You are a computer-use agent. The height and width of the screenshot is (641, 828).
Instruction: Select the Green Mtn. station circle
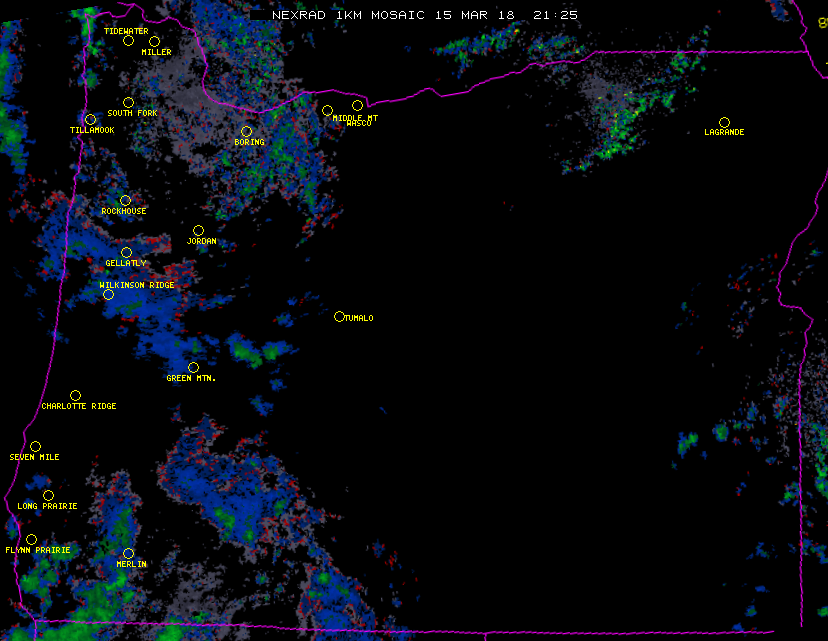pyautogui.click(x=193, y=367)
